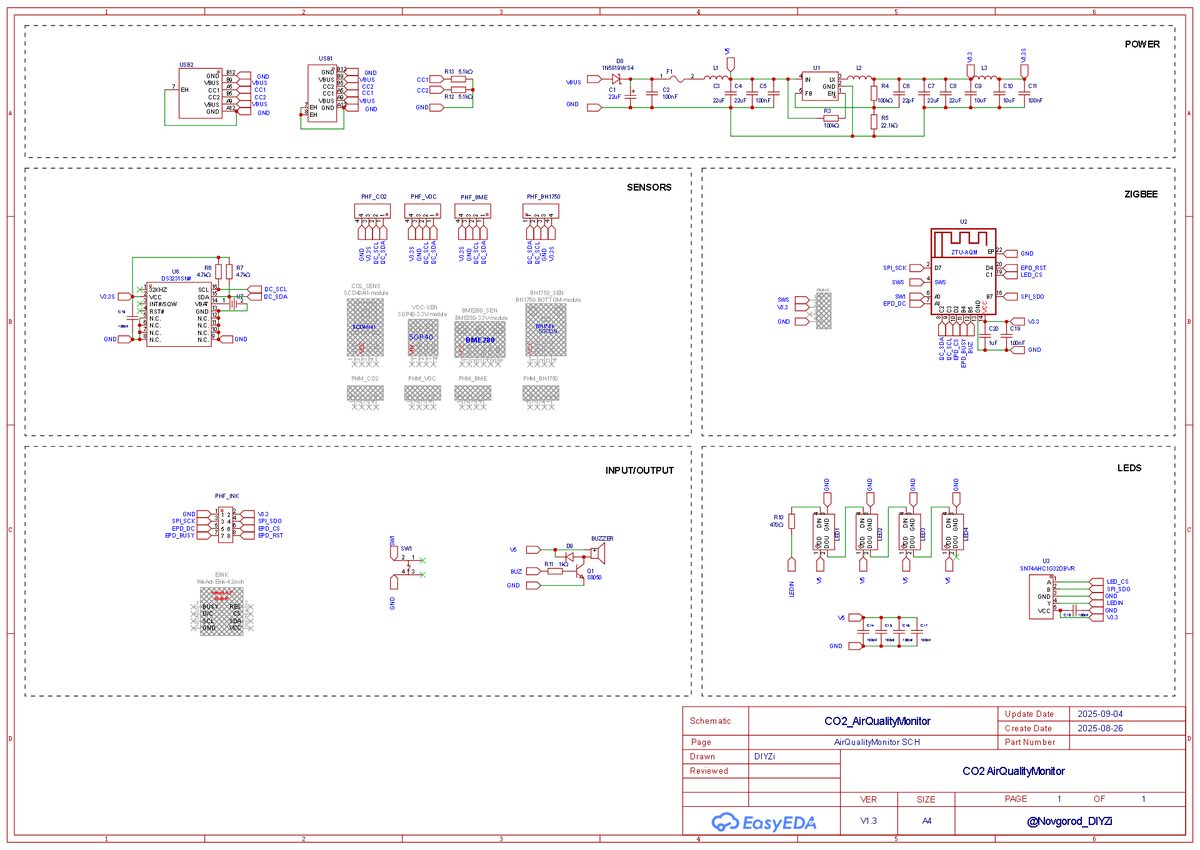Click the DIYZi drawn-by field
Viewport: 1200px width, 850px height.
[765, 757]
